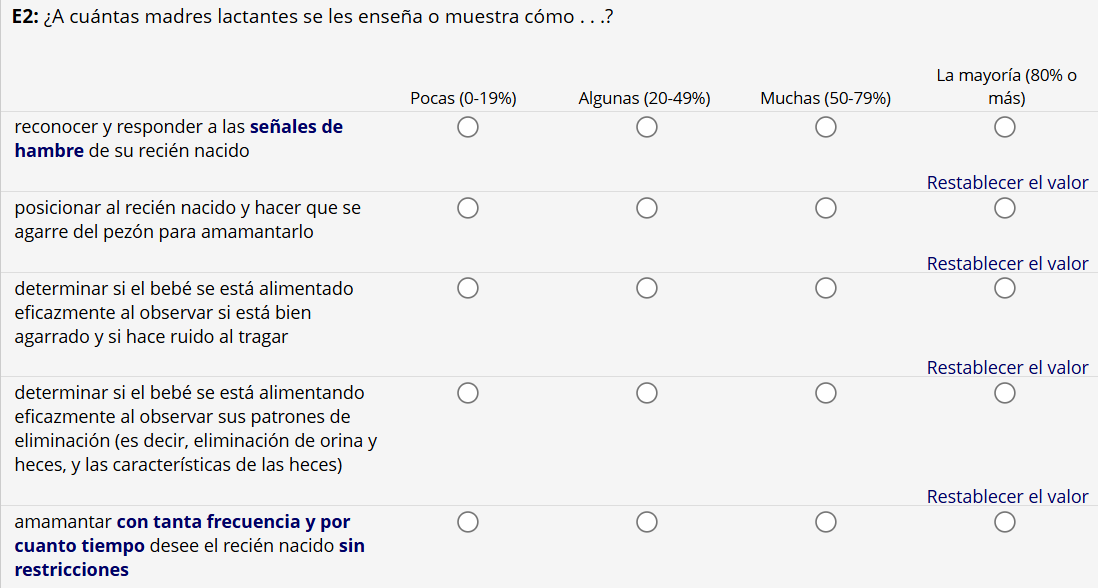
Task: Reset value for ruido al tragar row
Action: coord(1007,368)
